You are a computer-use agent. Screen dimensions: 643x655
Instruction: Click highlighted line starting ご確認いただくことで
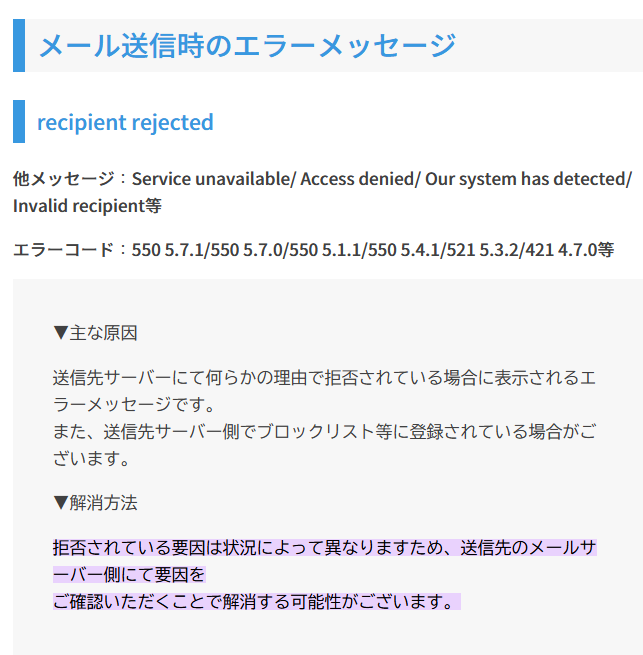255,602
